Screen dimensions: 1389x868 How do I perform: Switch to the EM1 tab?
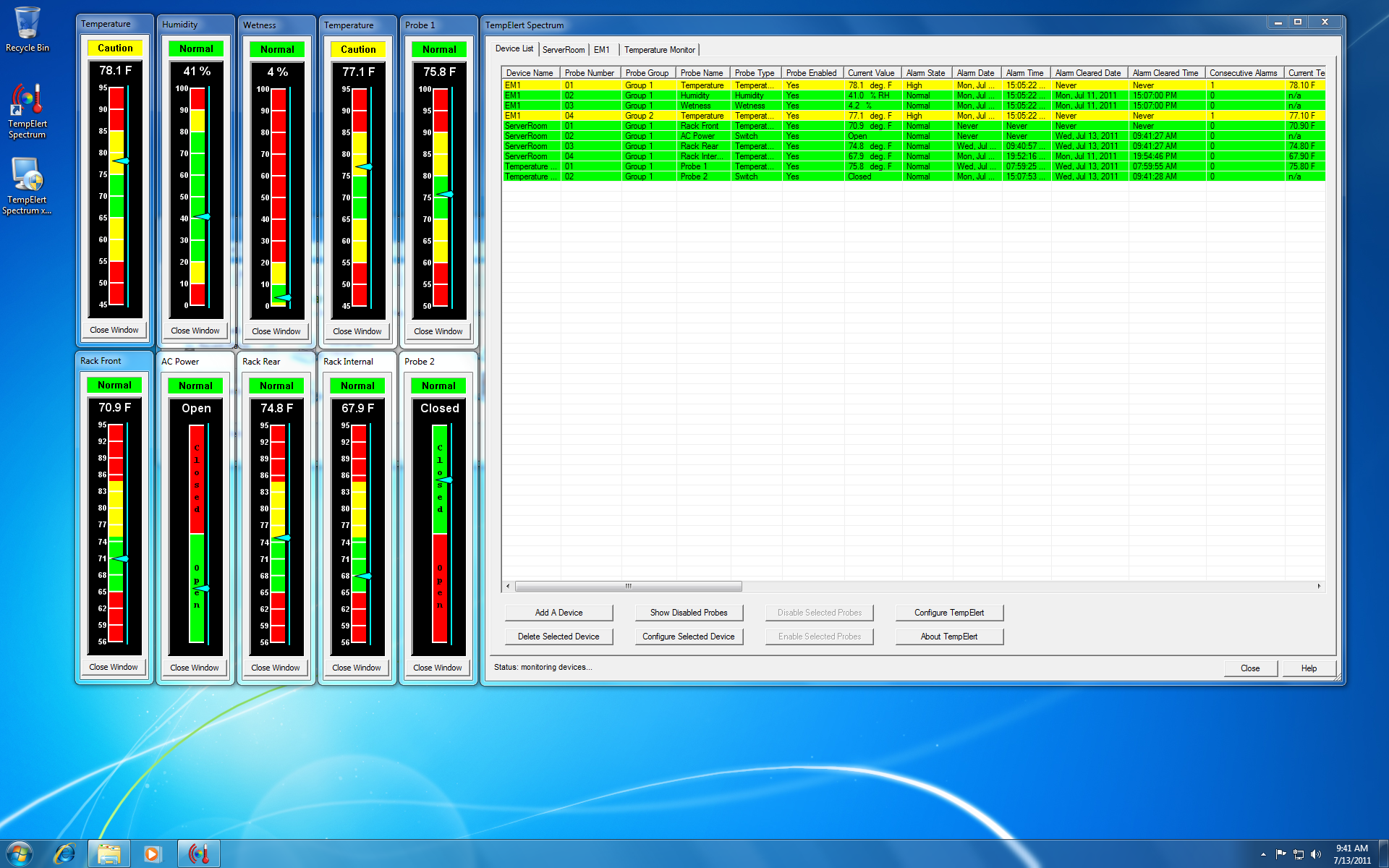click(x=602, y=50)
